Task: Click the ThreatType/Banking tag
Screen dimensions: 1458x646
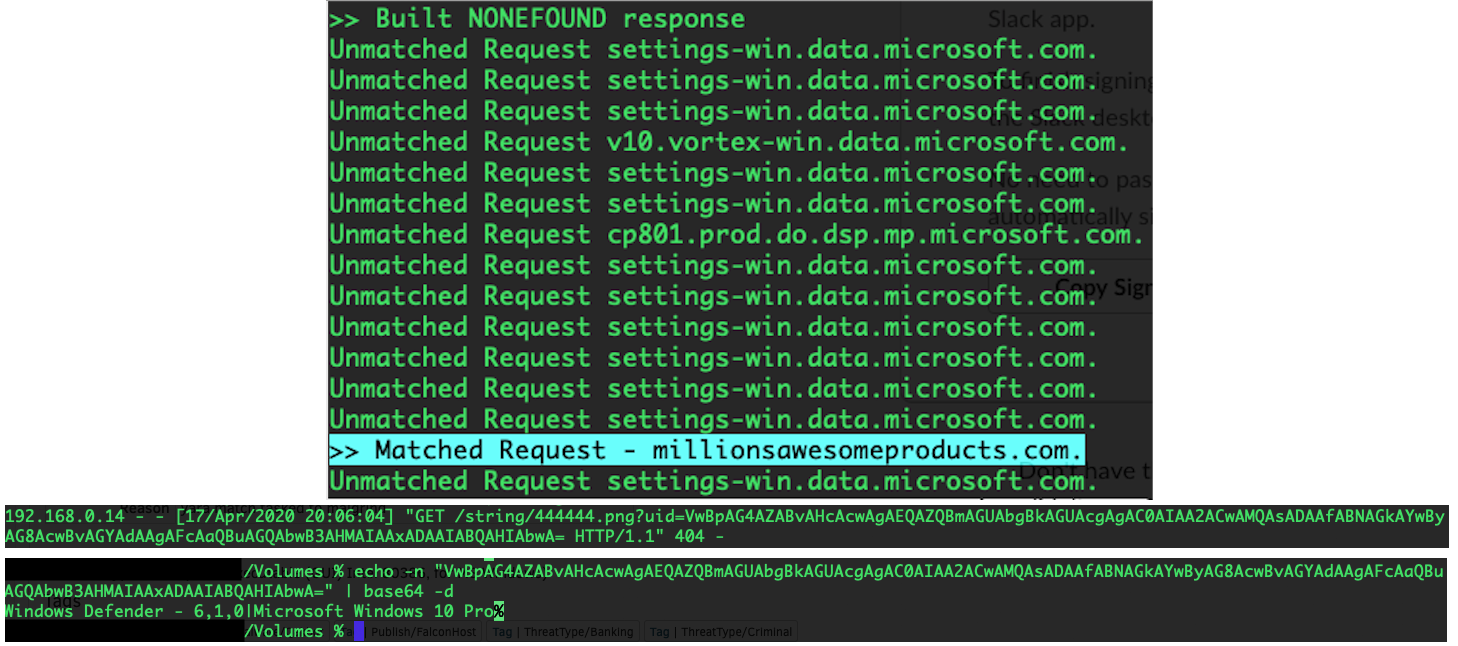Action: (x=565, y=632)
